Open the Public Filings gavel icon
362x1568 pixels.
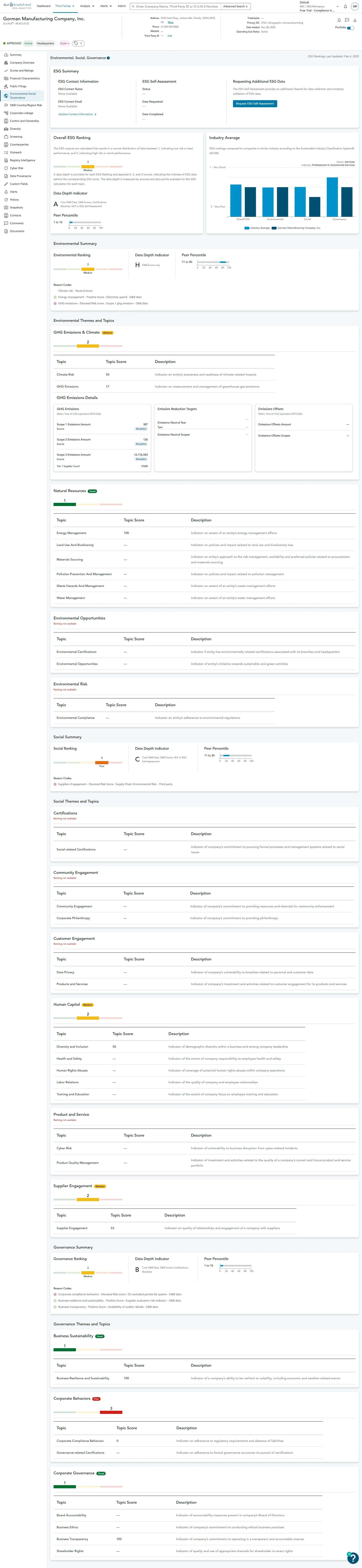click(6, 86)
